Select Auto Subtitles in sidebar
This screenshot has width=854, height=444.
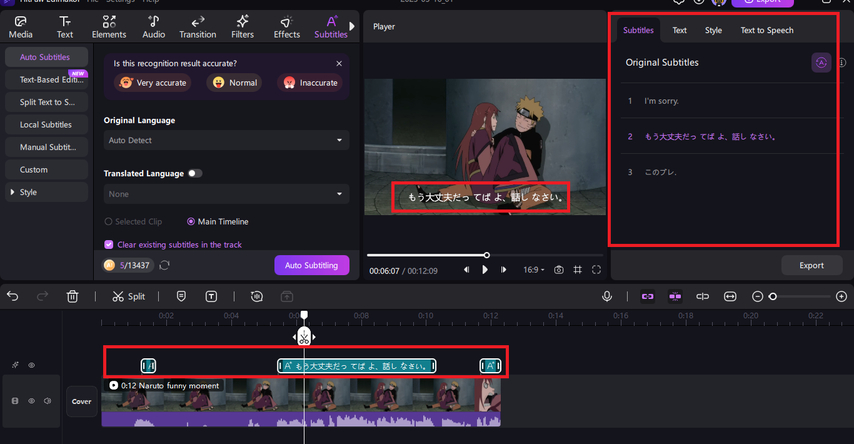point(46,57)
